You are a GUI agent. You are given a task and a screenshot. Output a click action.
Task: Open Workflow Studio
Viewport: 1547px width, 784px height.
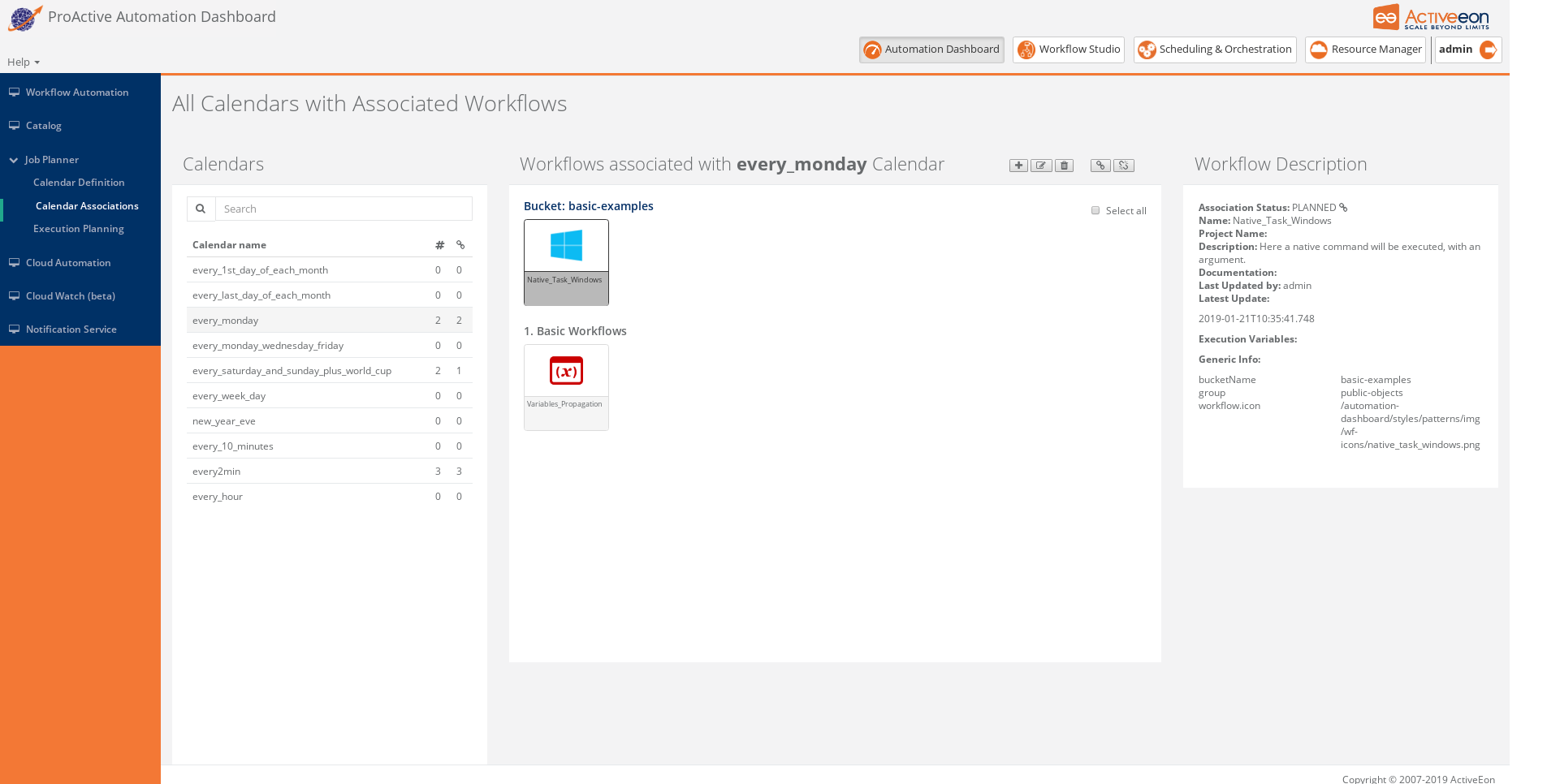point(1069,50)
